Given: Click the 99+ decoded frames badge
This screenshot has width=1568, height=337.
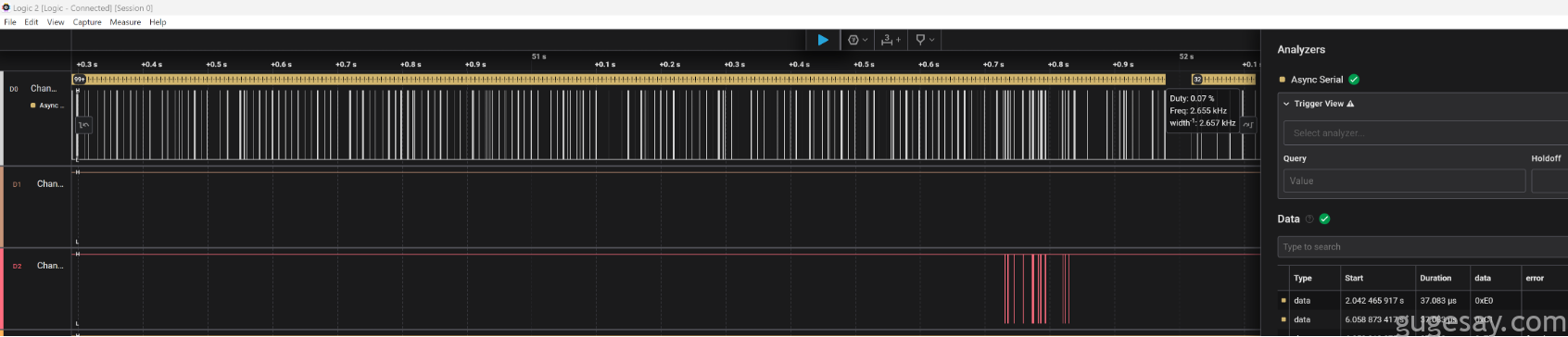Looking at the screenshot, I should pyautogui.click(x=80, y=80).
